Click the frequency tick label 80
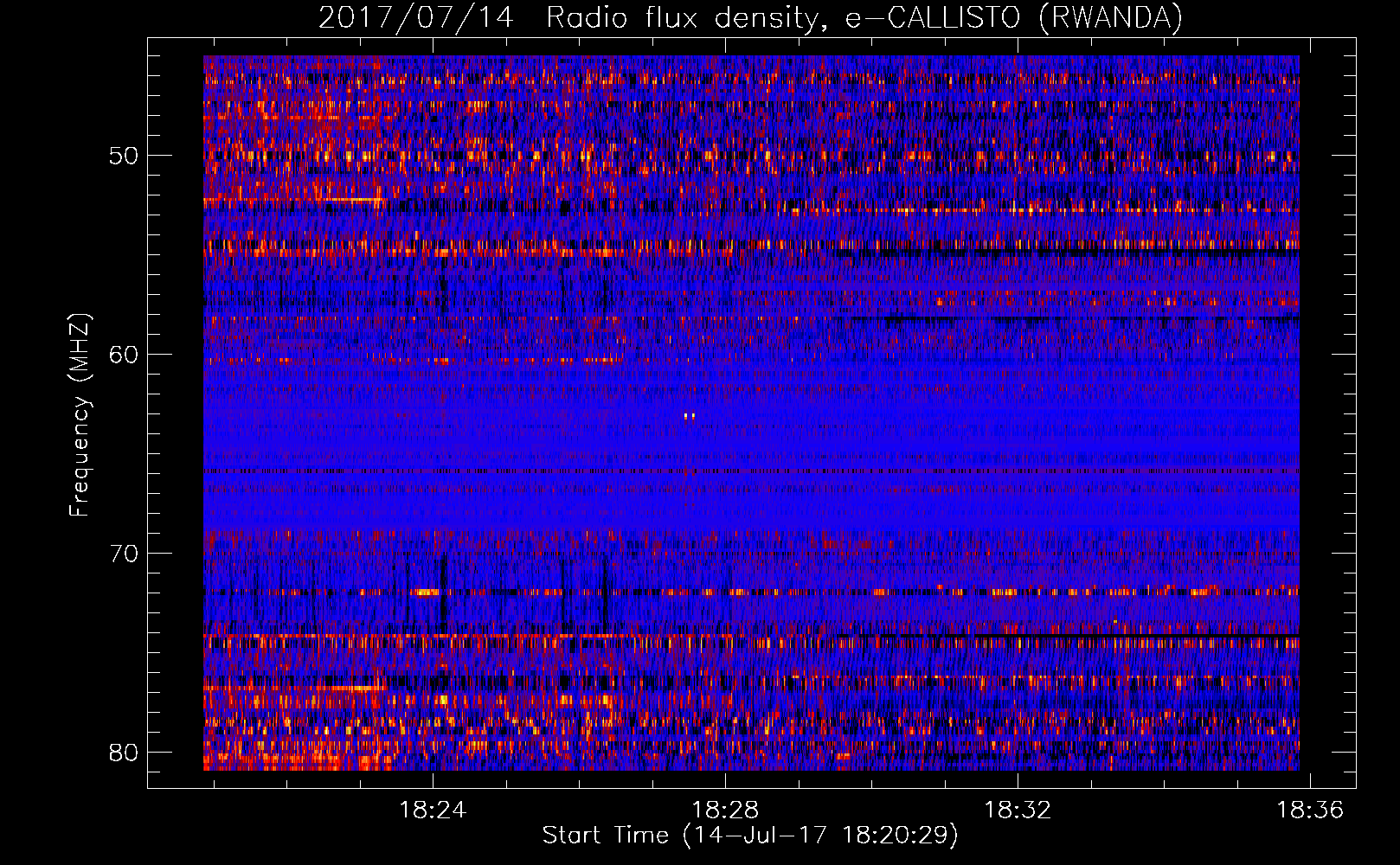 [123, 752]
